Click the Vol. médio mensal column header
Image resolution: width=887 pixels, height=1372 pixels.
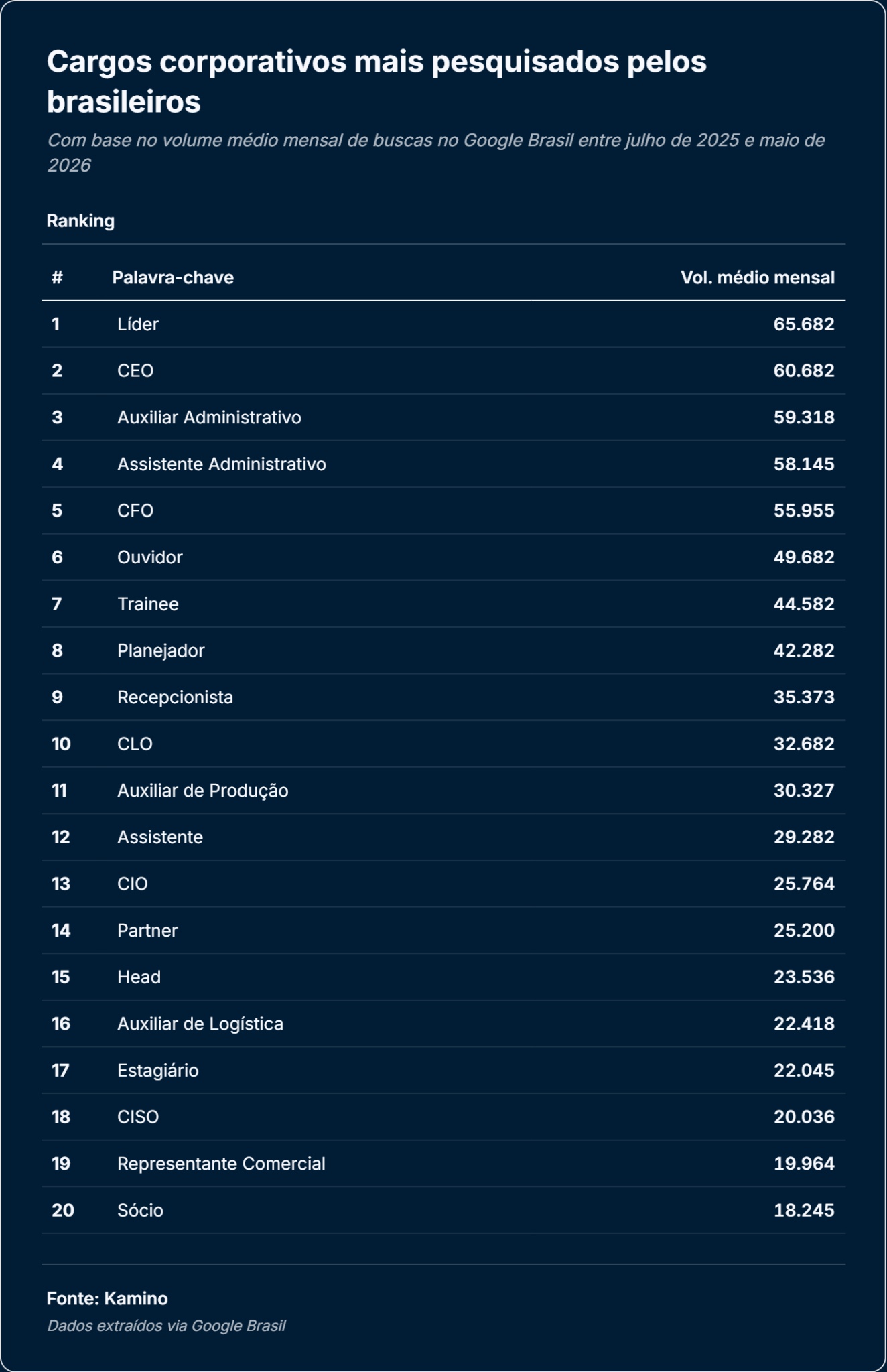click(758, 277)
